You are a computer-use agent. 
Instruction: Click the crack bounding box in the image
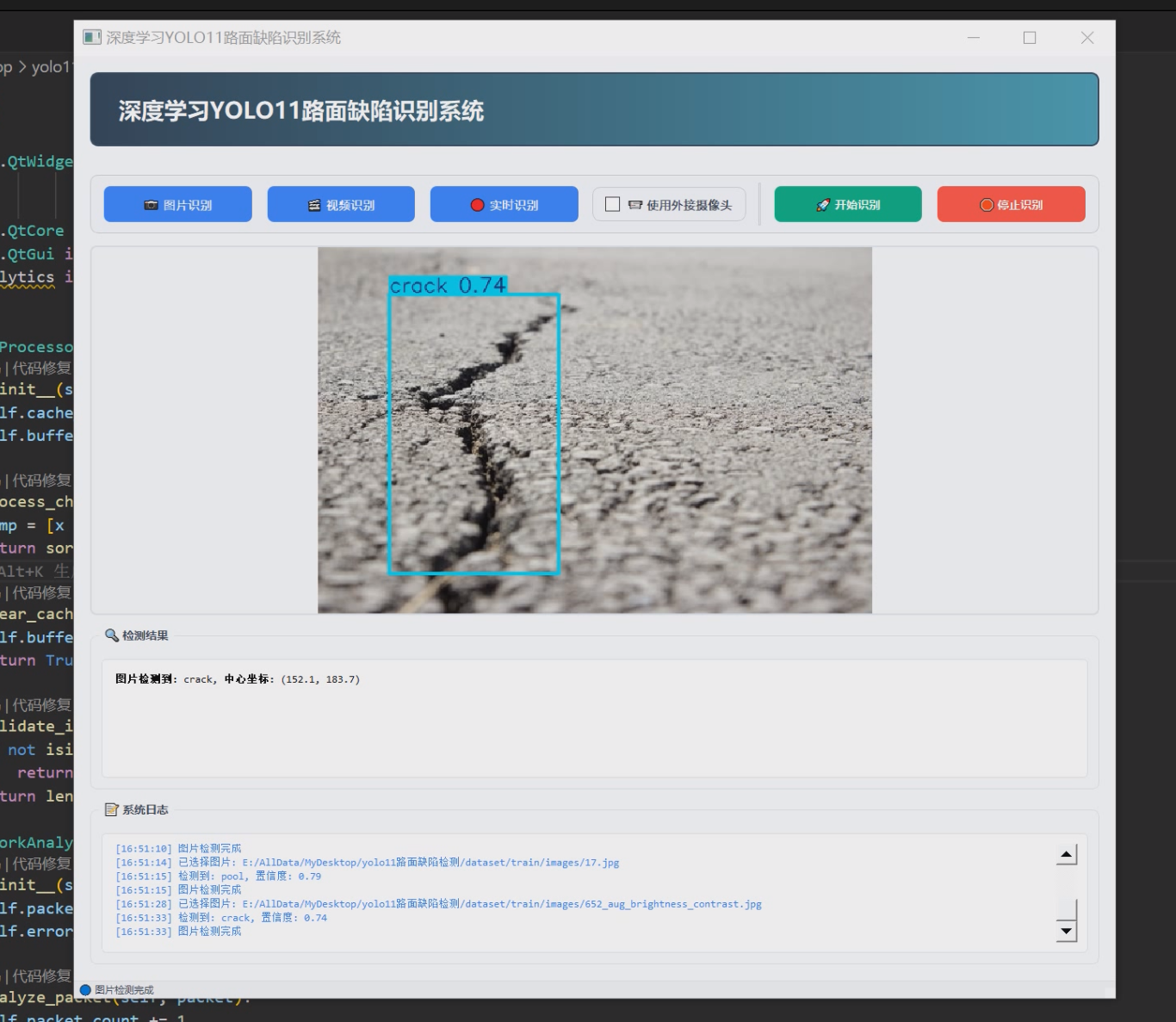coord(473,430)
